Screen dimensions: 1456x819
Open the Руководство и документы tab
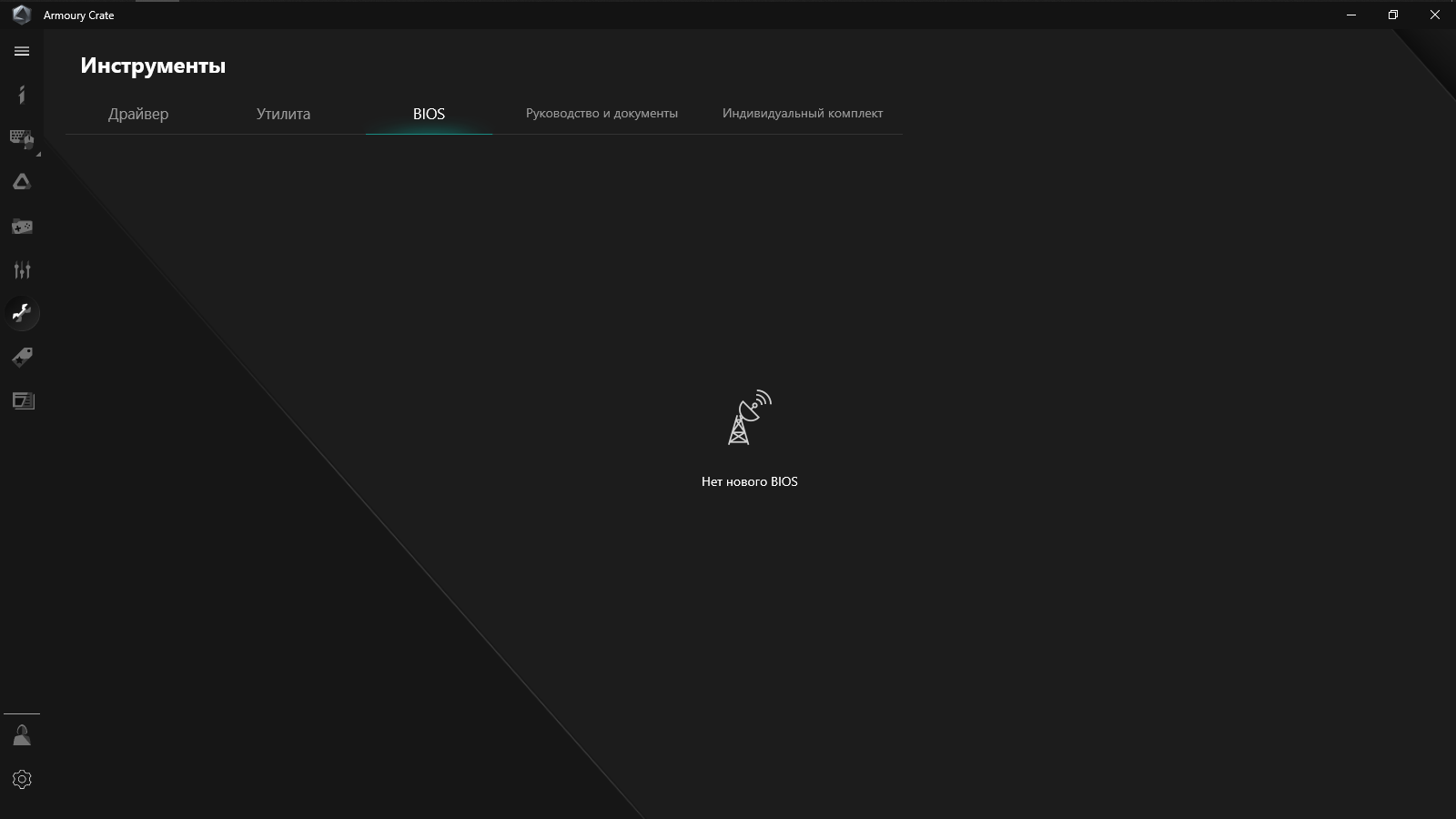coord(602,114)
